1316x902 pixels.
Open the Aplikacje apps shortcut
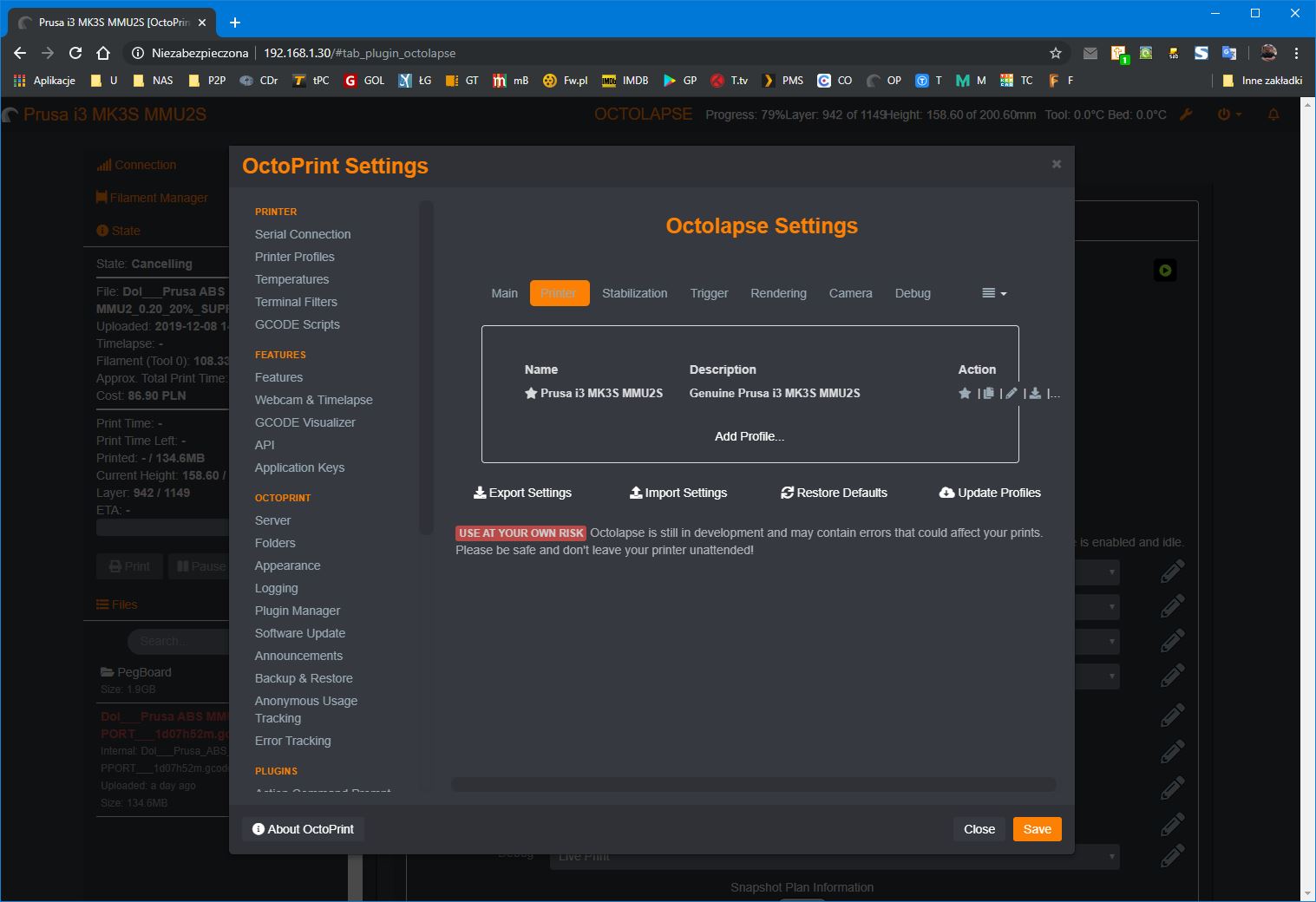coord(45,80)
